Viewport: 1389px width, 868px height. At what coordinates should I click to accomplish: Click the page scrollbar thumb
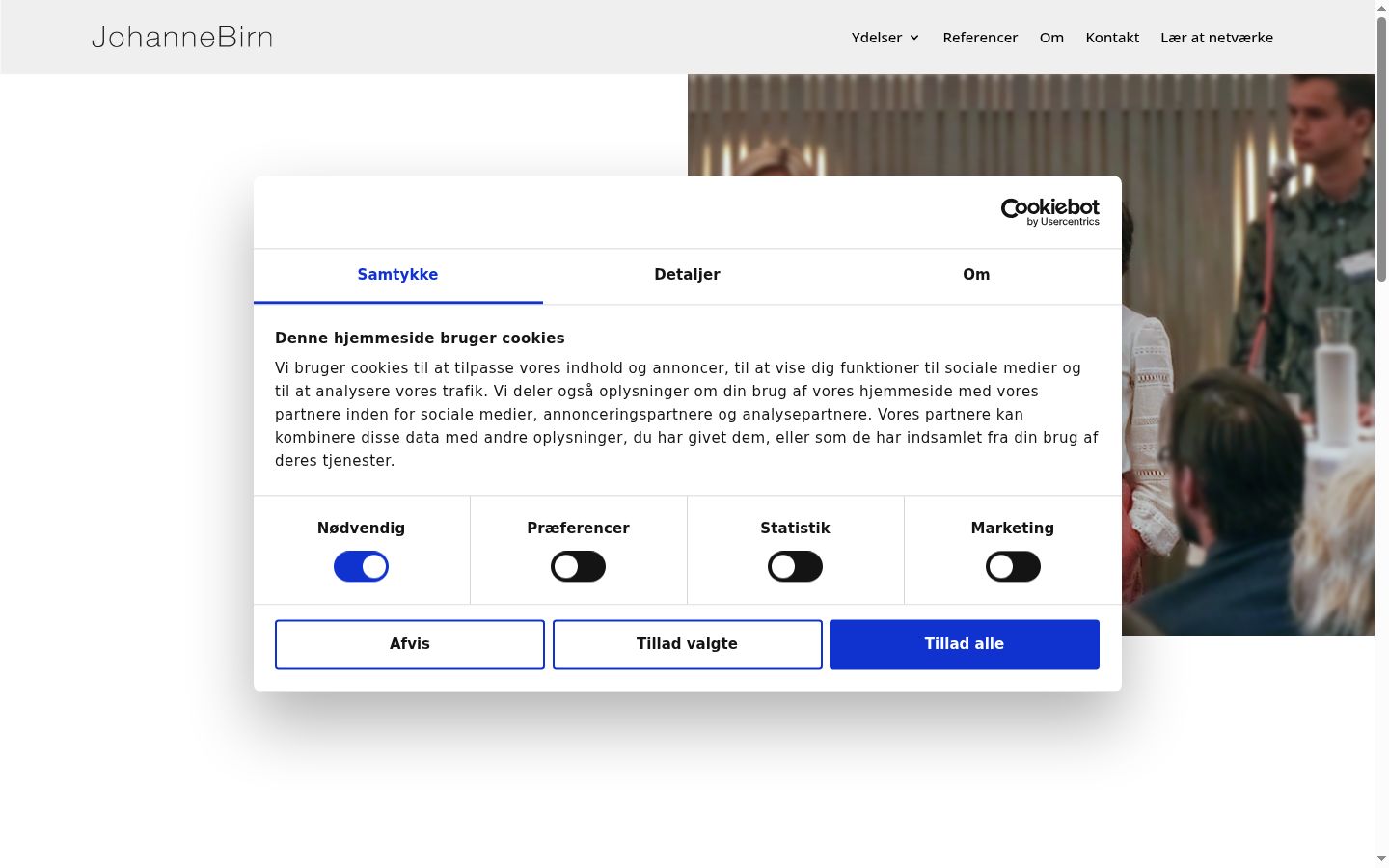point(1381,149)
